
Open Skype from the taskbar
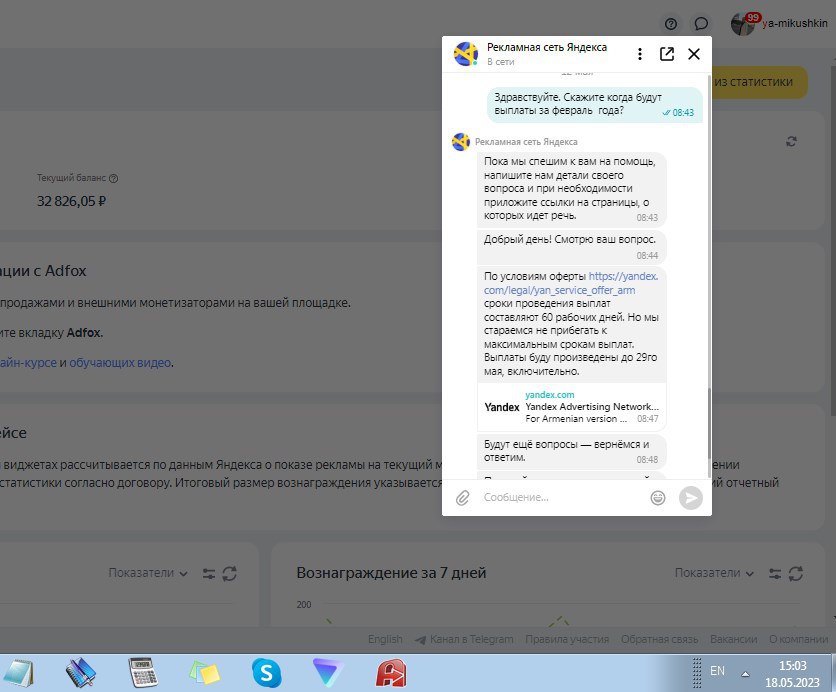point(266,673)
